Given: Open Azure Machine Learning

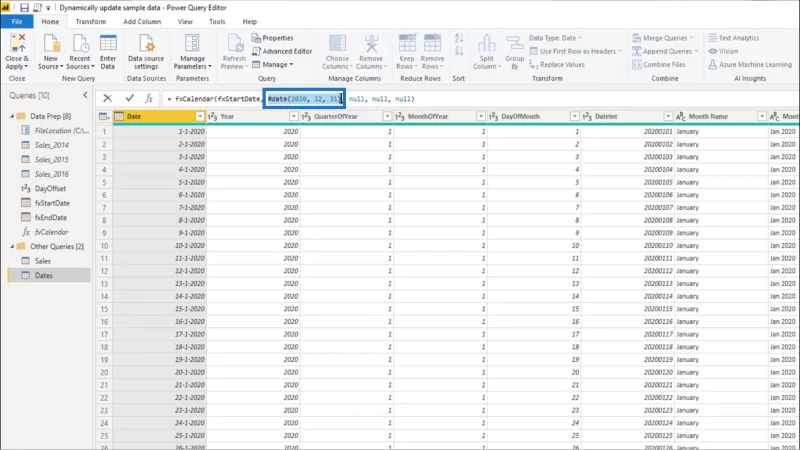Looking at the screenshot, I should point(750,64).
